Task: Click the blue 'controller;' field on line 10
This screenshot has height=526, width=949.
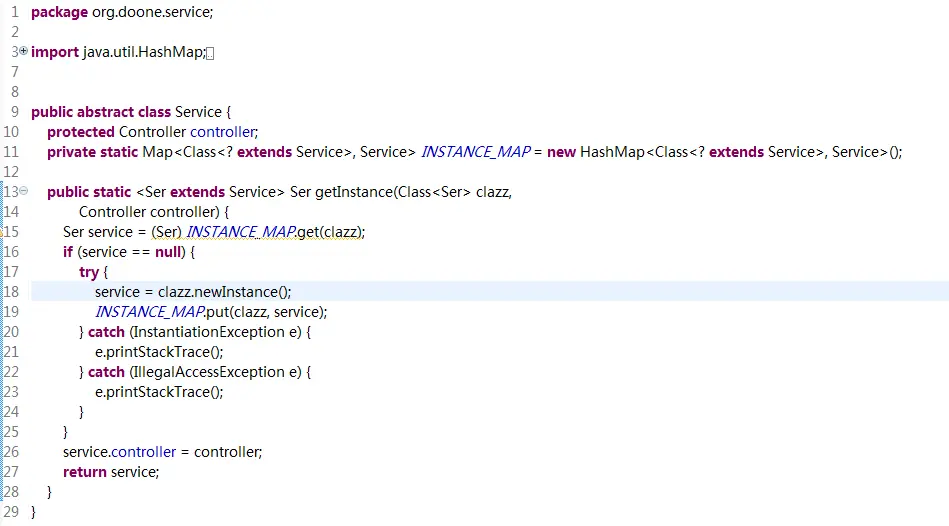Action: tap(224, 132)
